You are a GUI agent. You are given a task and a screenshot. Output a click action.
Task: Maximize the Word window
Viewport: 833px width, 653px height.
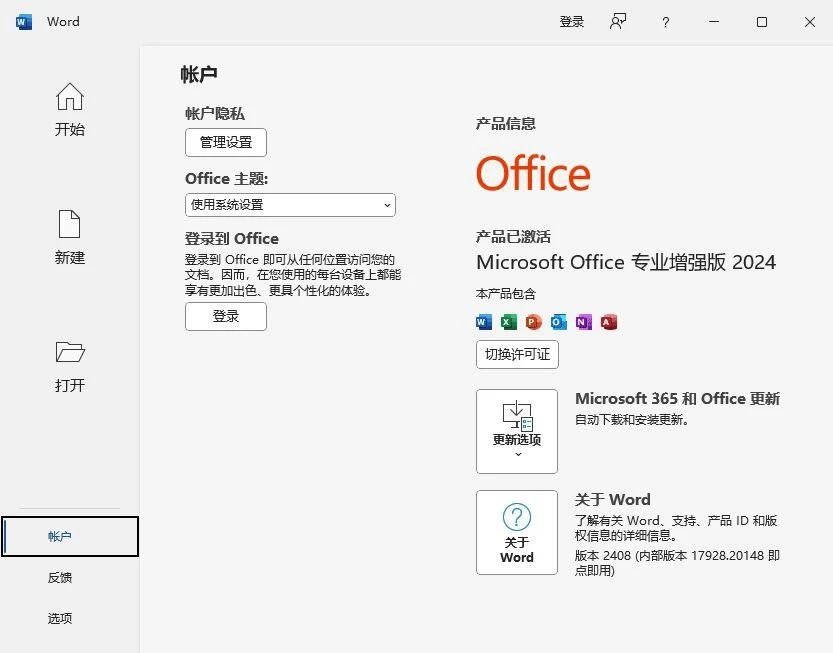coord(762,22)
